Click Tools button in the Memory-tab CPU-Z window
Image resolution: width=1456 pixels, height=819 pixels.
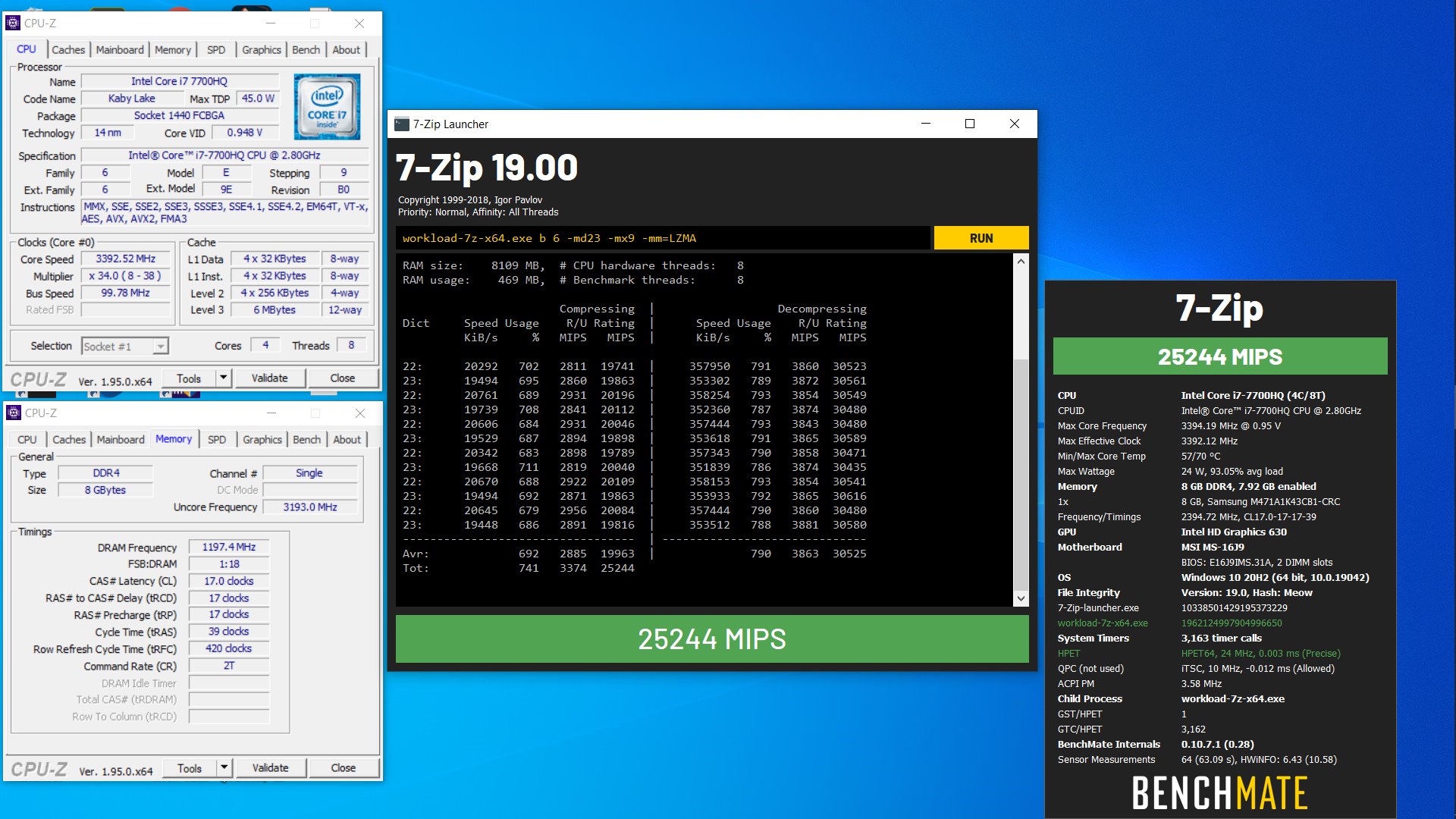pos(190,767)
